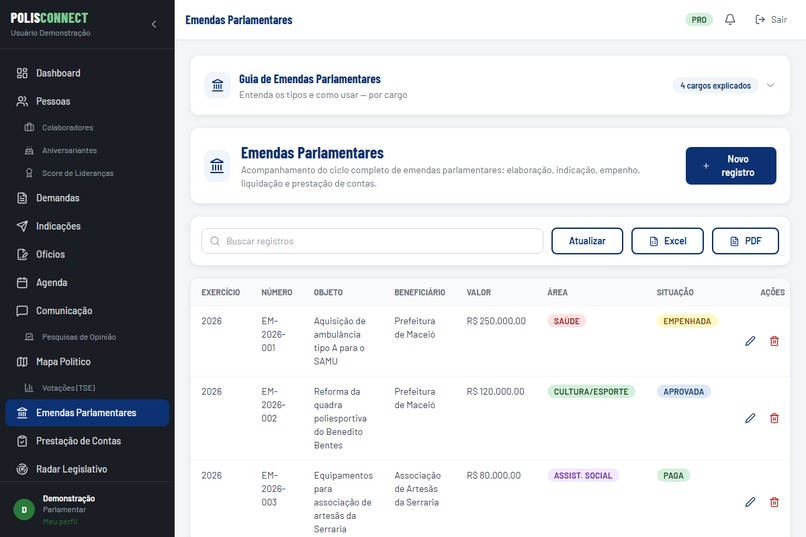This screenshot has height=537, width=806.
Task: Delete the EM-2026-003 record trash icon
Action: click(x=774, y=502)
